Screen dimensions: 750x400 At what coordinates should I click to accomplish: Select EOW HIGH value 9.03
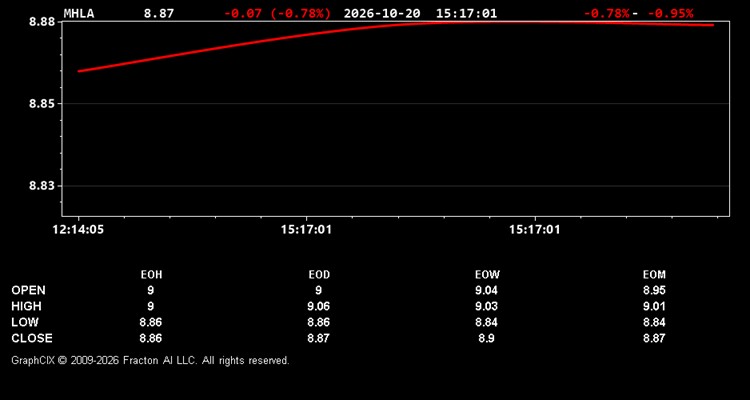click(x=486, y=306)
